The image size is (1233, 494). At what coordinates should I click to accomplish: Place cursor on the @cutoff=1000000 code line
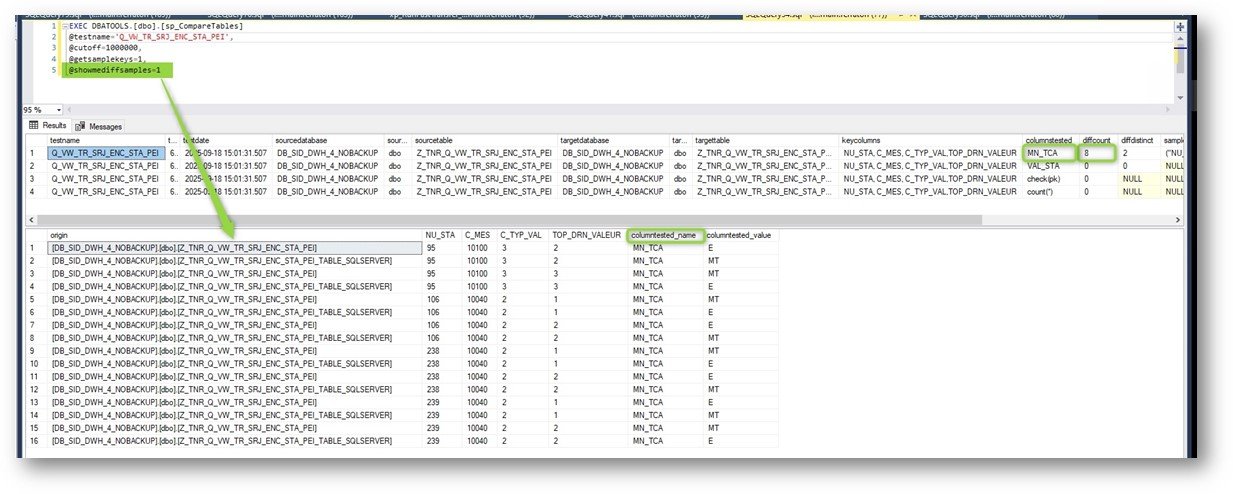(106, 48)
